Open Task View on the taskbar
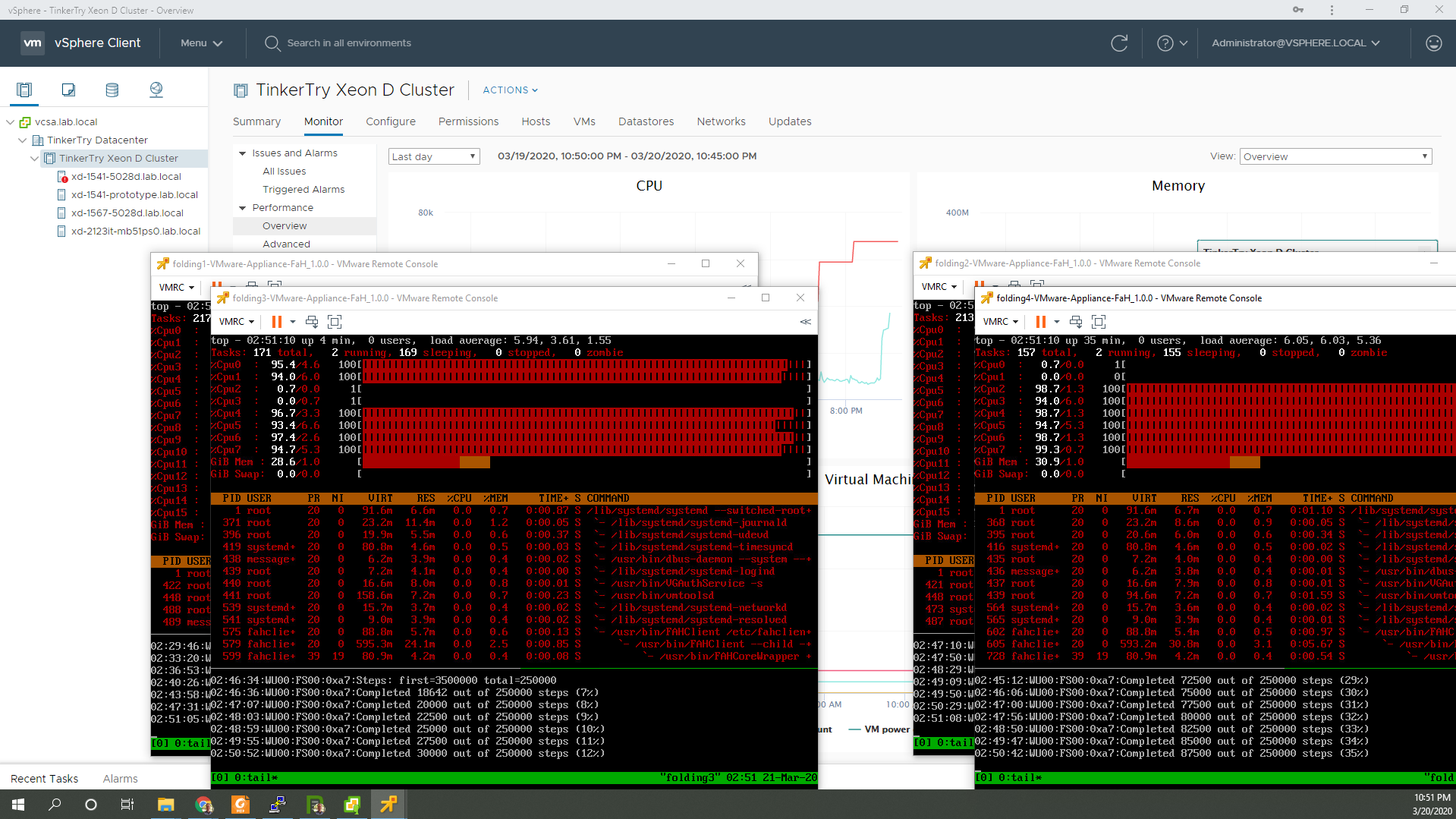Image resolution: width=1456 pixels, height=819 pixels. pyautogui.click(x=127, y=805)
